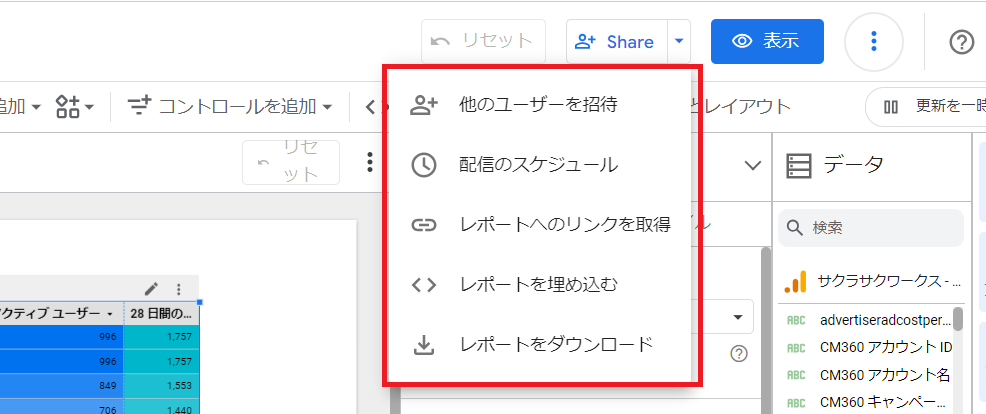Viewport: 986px width, 414px height.
Task: Open the properties panel dropdown box arrow
Action: click(x=738, y=316)
